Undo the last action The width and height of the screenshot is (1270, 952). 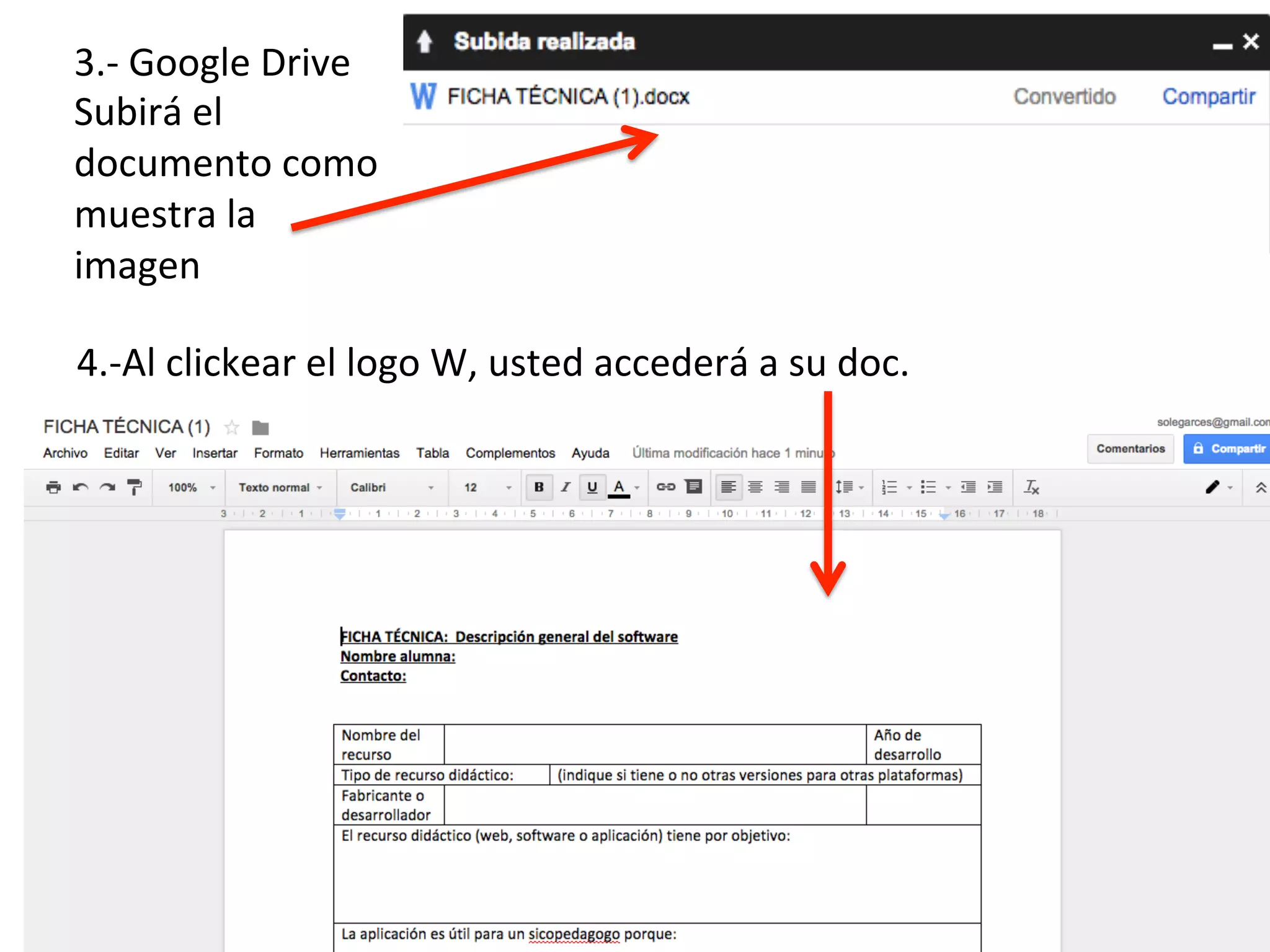(x=81, y=488)
